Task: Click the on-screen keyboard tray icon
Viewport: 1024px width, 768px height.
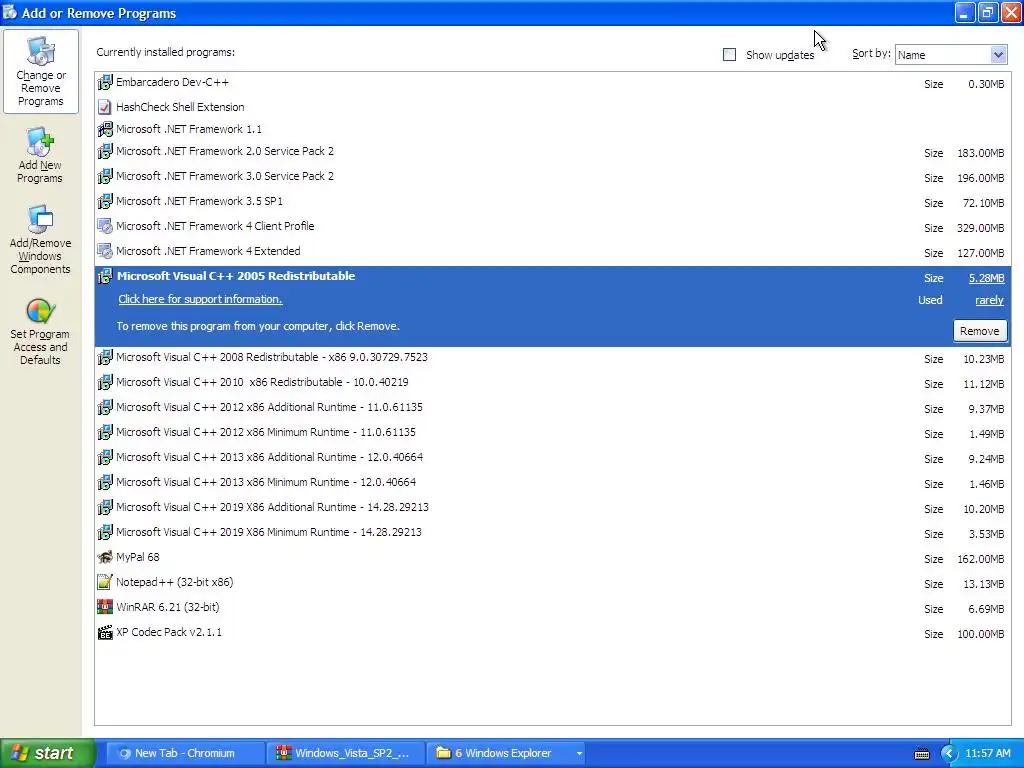Action: click(x=921, y=754)
